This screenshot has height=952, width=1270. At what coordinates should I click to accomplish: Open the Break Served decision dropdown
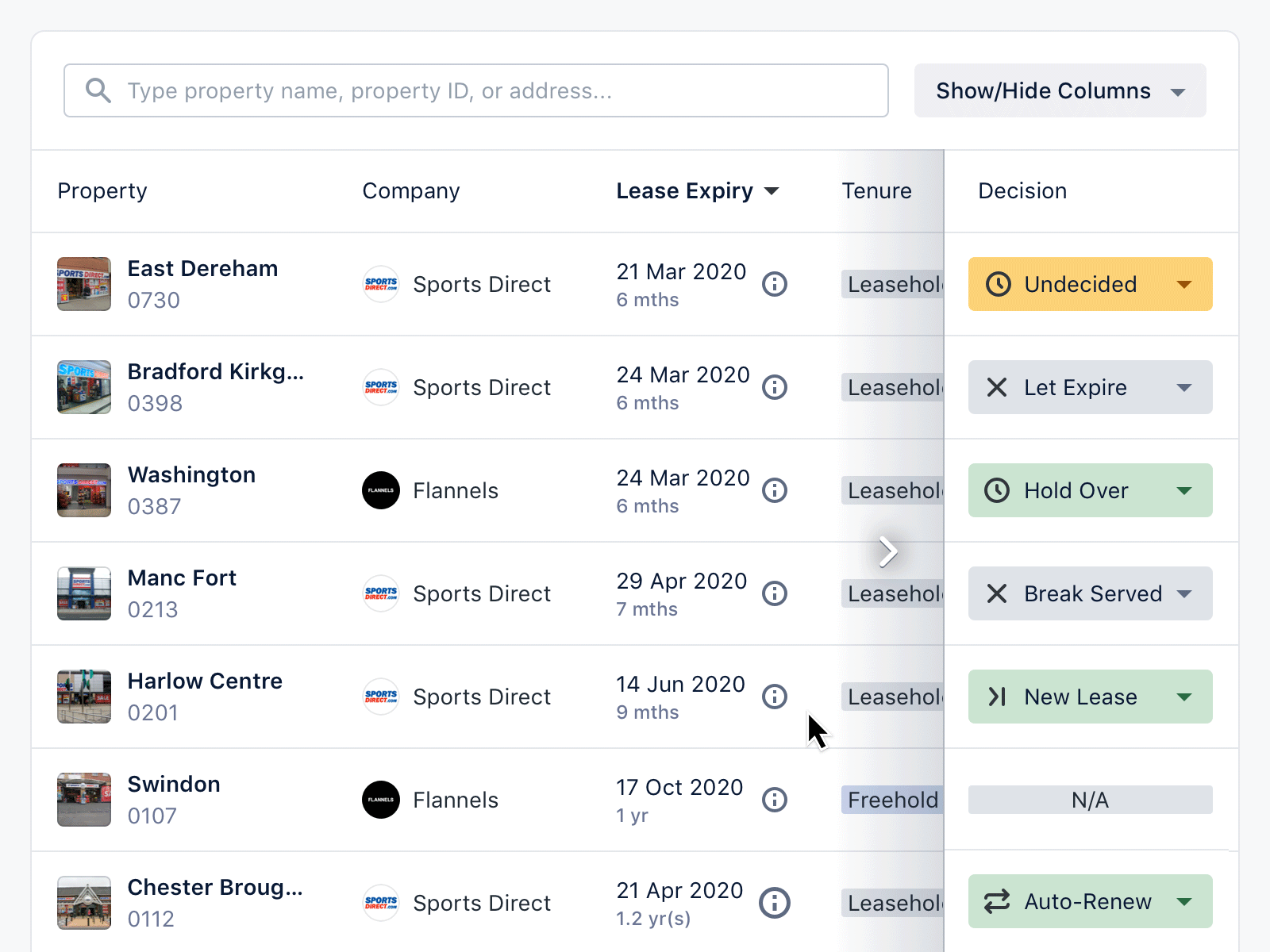coord(1090,593)
